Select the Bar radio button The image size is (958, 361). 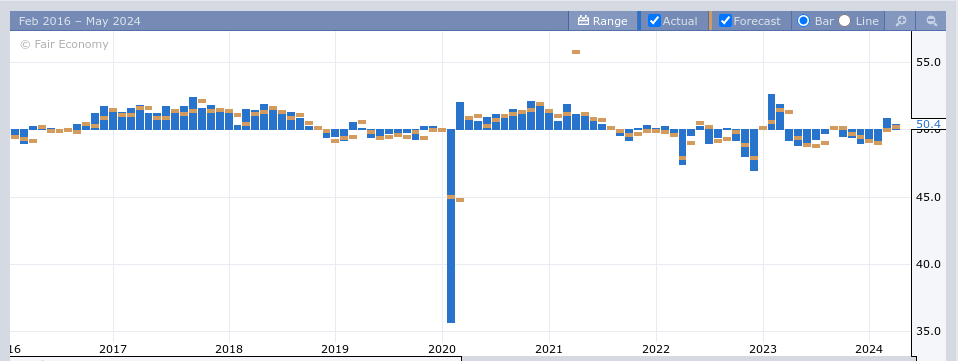pyautogui.click(x=803, y=21)
